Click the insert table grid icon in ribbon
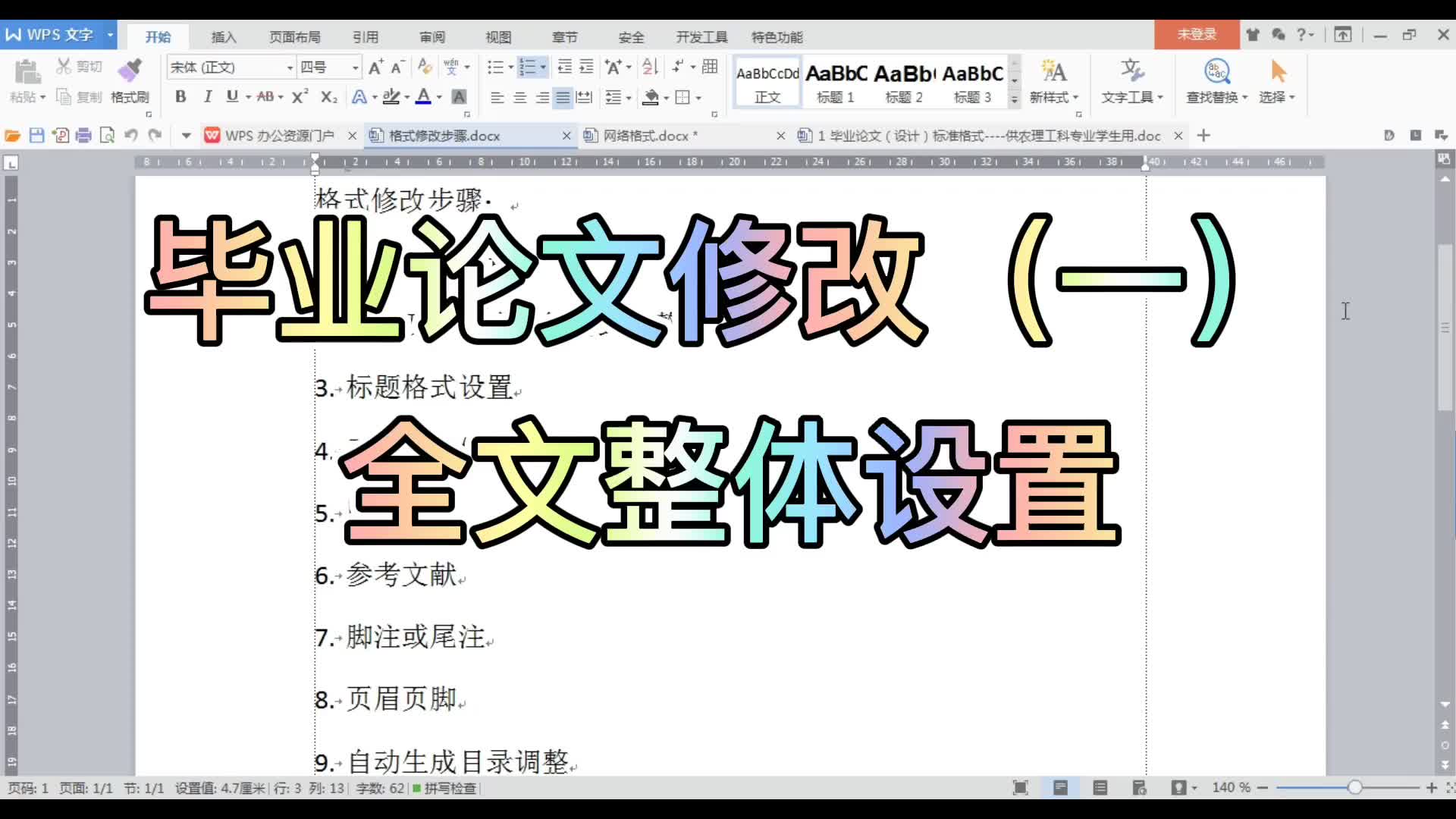Image resolution: width=1456 pixels, height=819 pixels. (710, 67)
